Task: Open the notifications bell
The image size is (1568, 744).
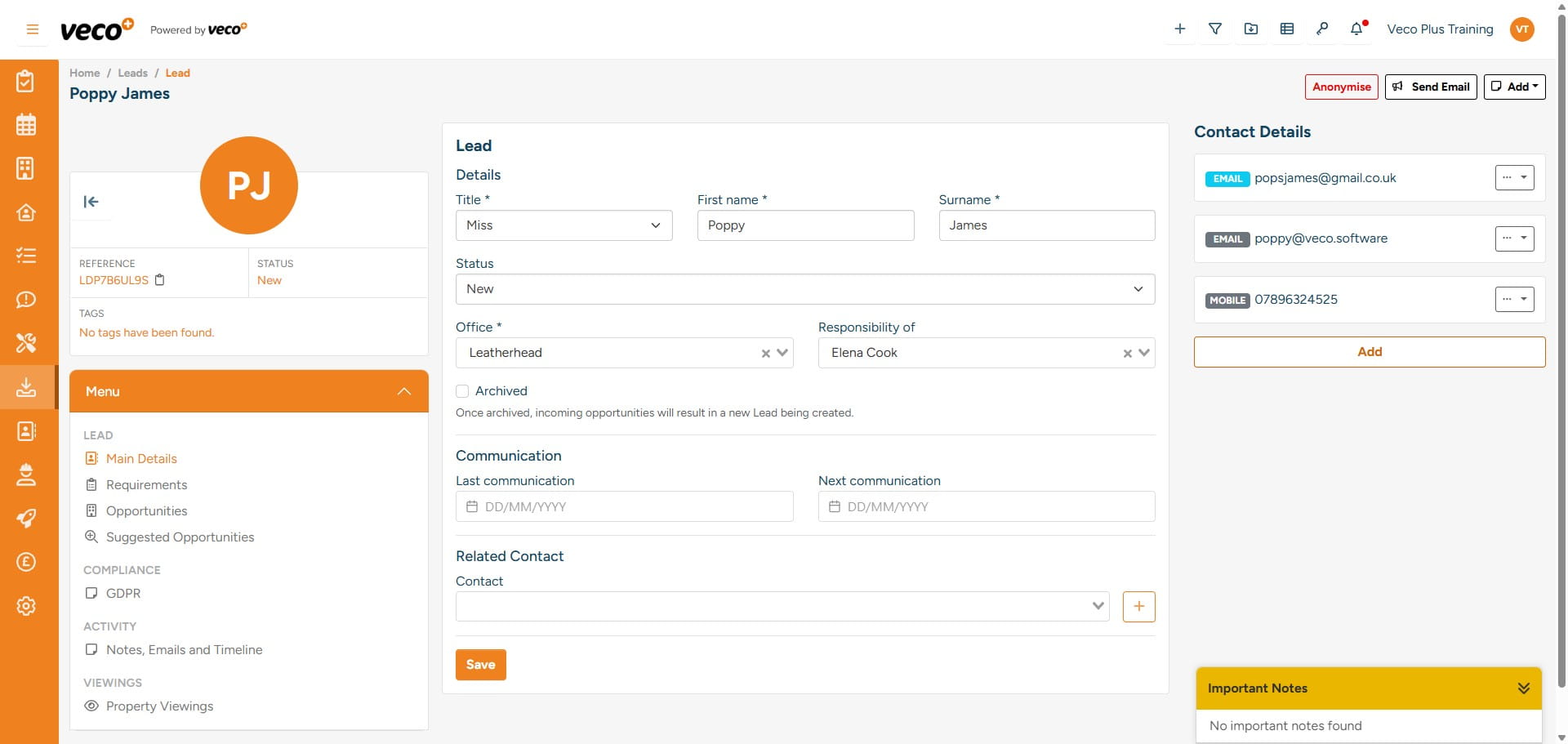Action: pyautogui.click(x=1356, y=29)
